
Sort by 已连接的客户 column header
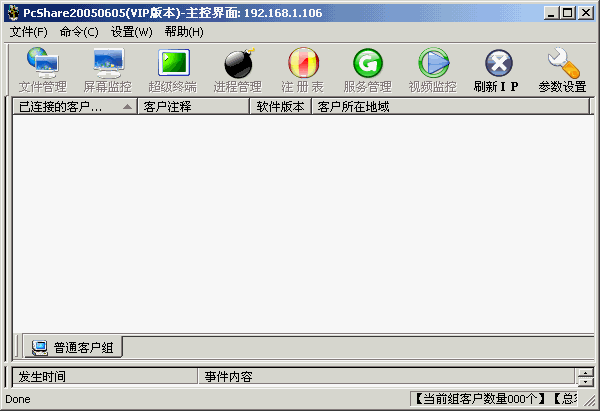click(x=74, y=106)
